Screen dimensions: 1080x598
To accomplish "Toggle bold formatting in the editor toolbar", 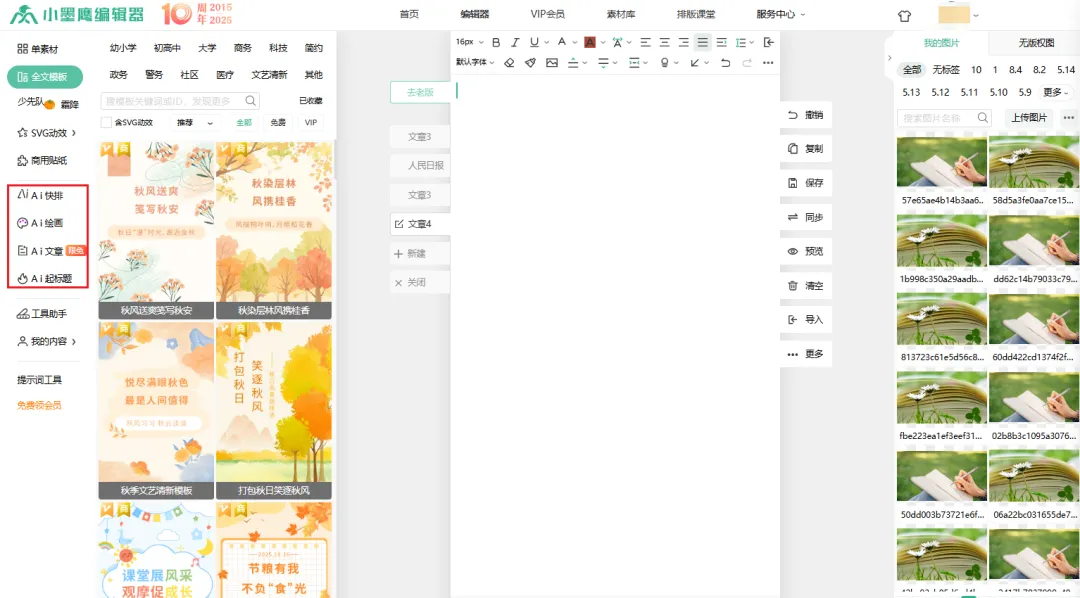I will point(497,42).
